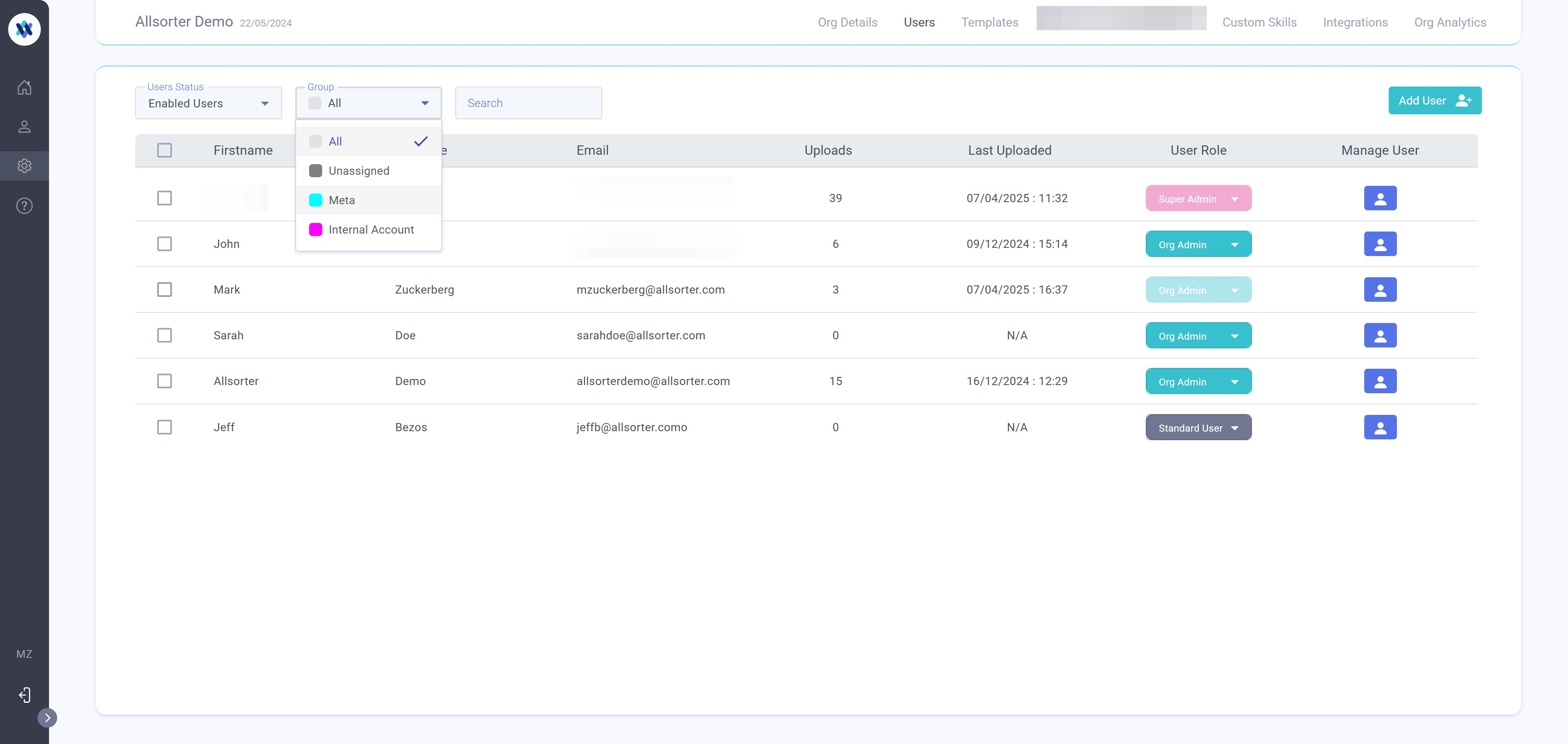Expand Super Admin role dropdown
The width and height of the screenshot is (1568, 744).
click(1198, 199)
